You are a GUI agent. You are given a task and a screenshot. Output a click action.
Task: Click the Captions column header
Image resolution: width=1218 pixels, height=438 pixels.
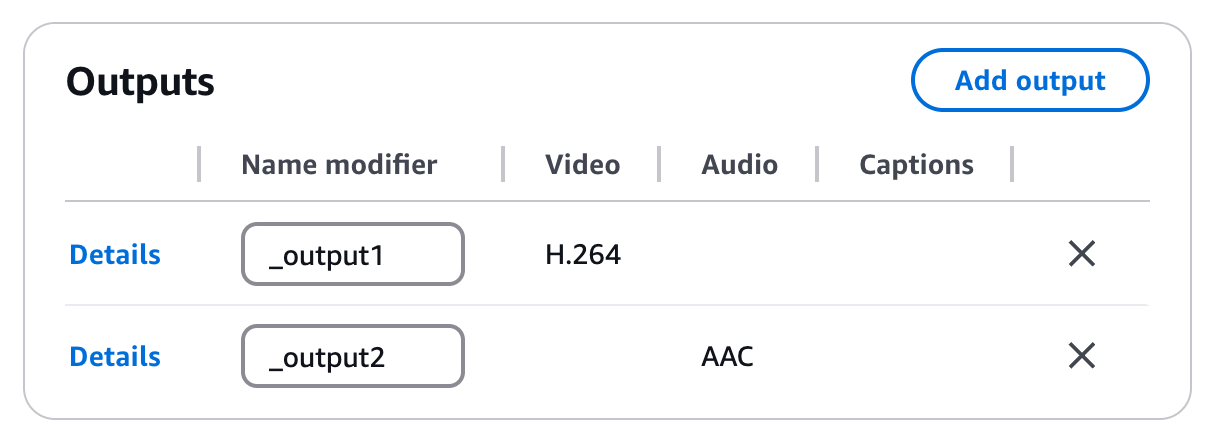coord(916,165)
